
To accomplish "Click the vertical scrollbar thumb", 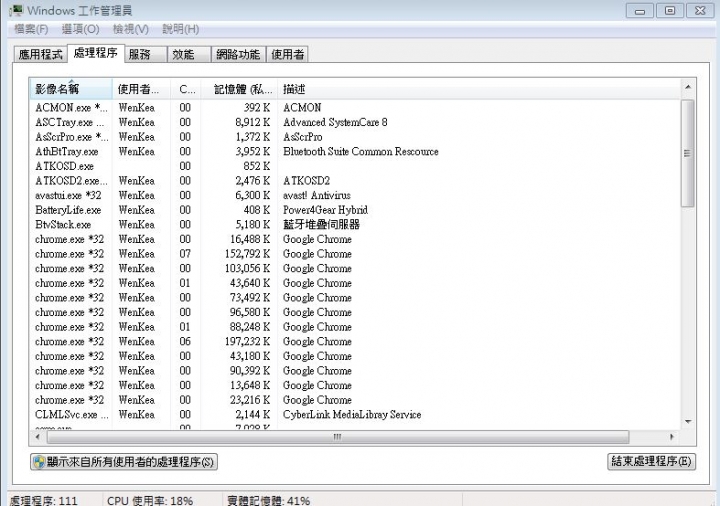I will [687, 154].
